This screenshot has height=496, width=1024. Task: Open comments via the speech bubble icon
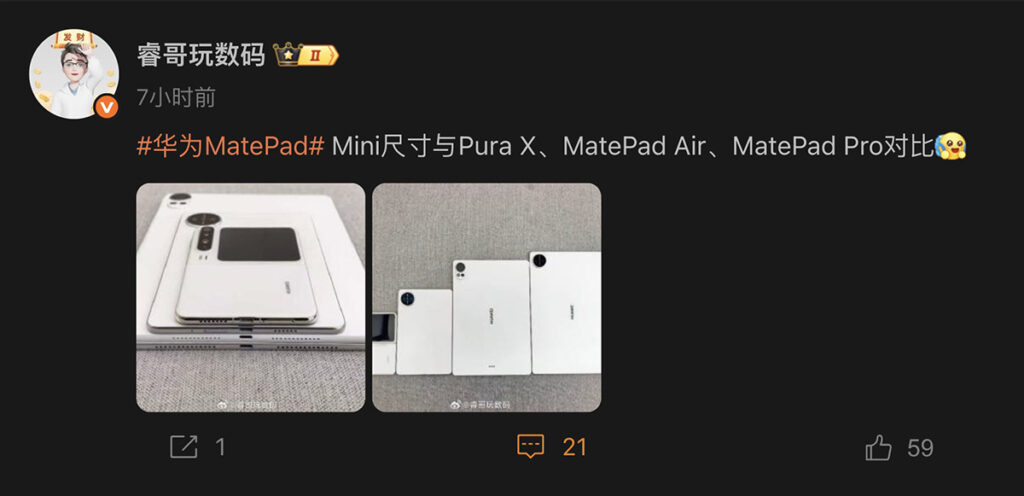tap(530, 447)
